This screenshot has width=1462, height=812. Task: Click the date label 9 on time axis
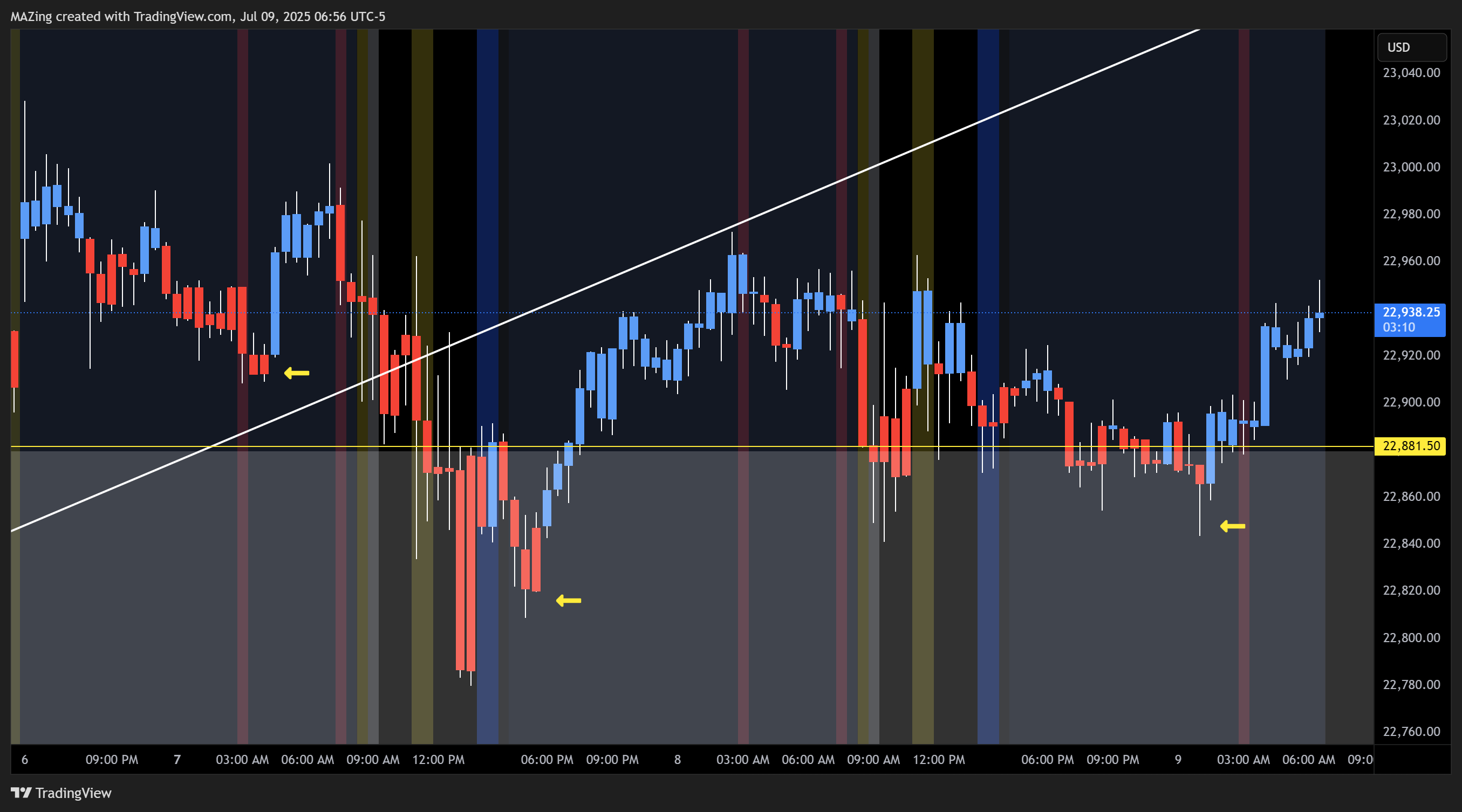pos(1178,760)
